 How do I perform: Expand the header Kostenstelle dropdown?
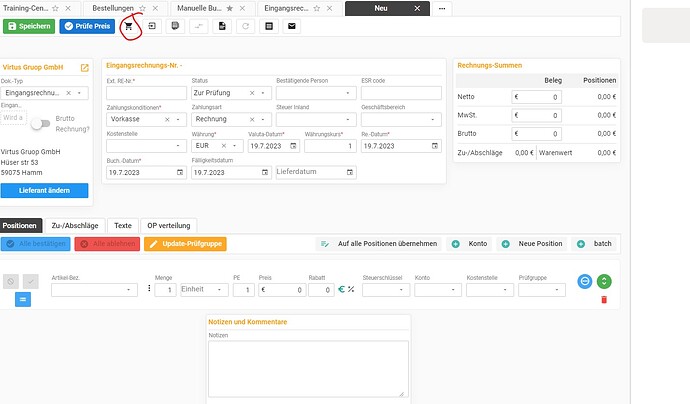(178, 146)
